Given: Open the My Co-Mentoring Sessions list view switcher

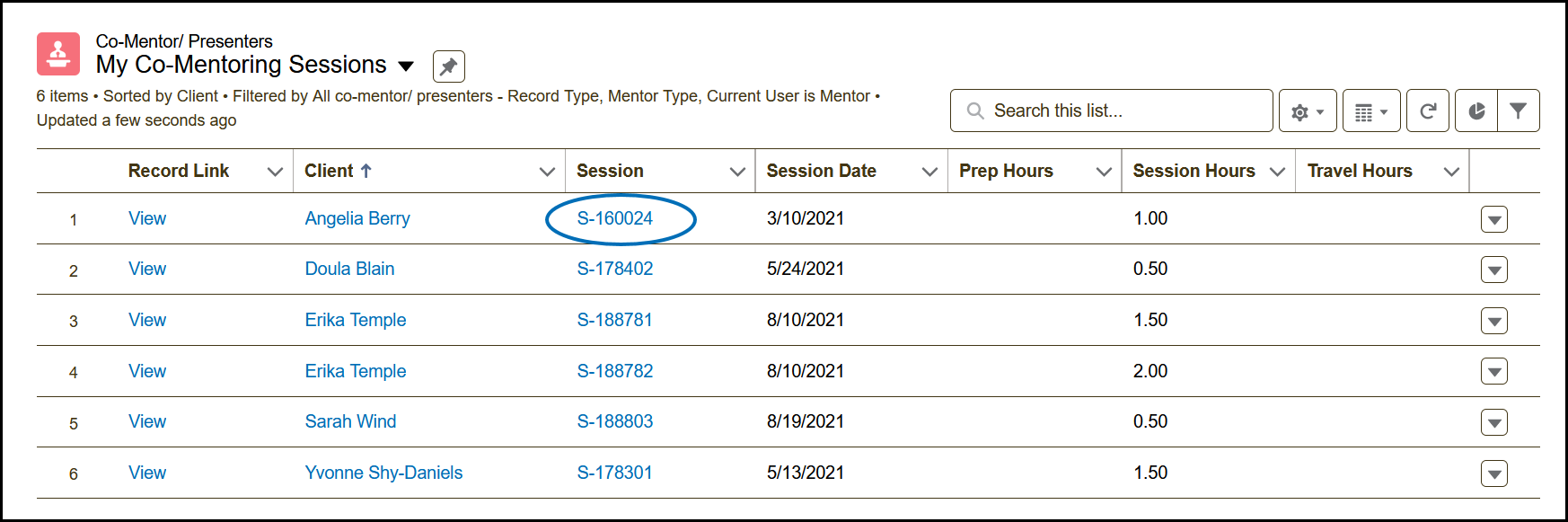Looking at the screenshot, I should (x=406, y=66).
